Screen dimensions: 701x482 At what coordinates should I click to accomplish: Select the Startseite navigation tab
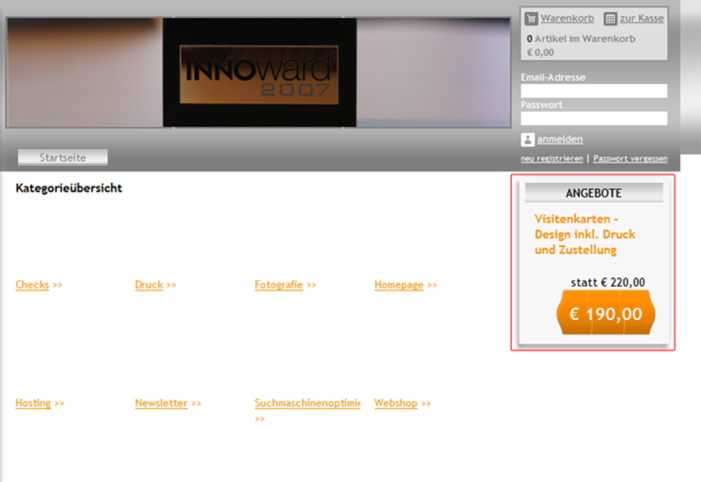coord(63,157)
